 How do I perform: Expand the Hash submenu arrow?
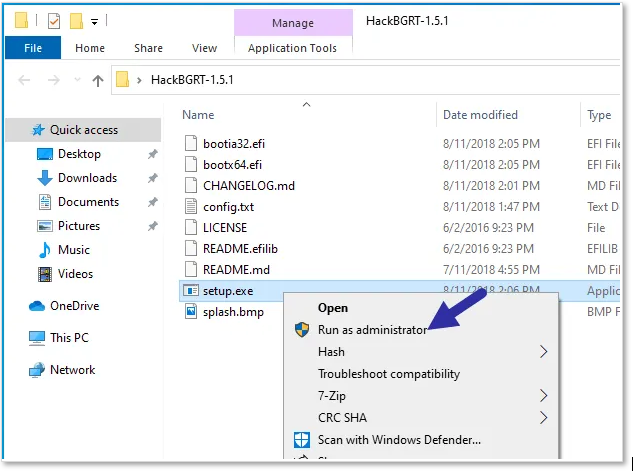tap(543, 352)
